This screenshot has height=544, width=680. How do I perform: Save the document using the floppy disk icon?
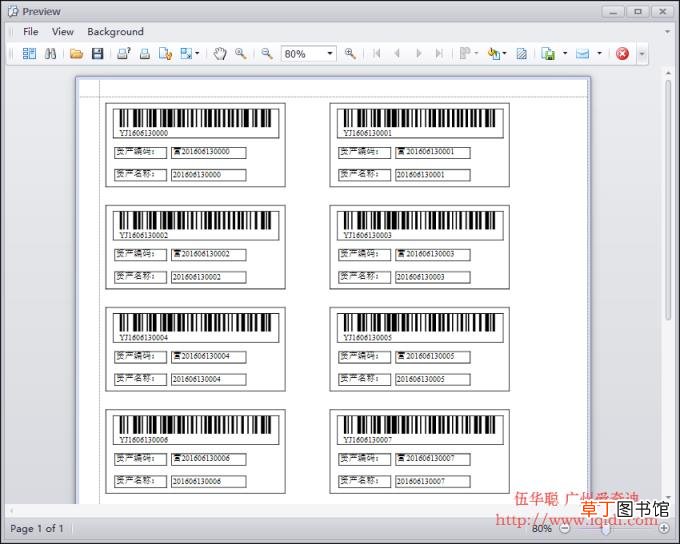pos(98,54)
